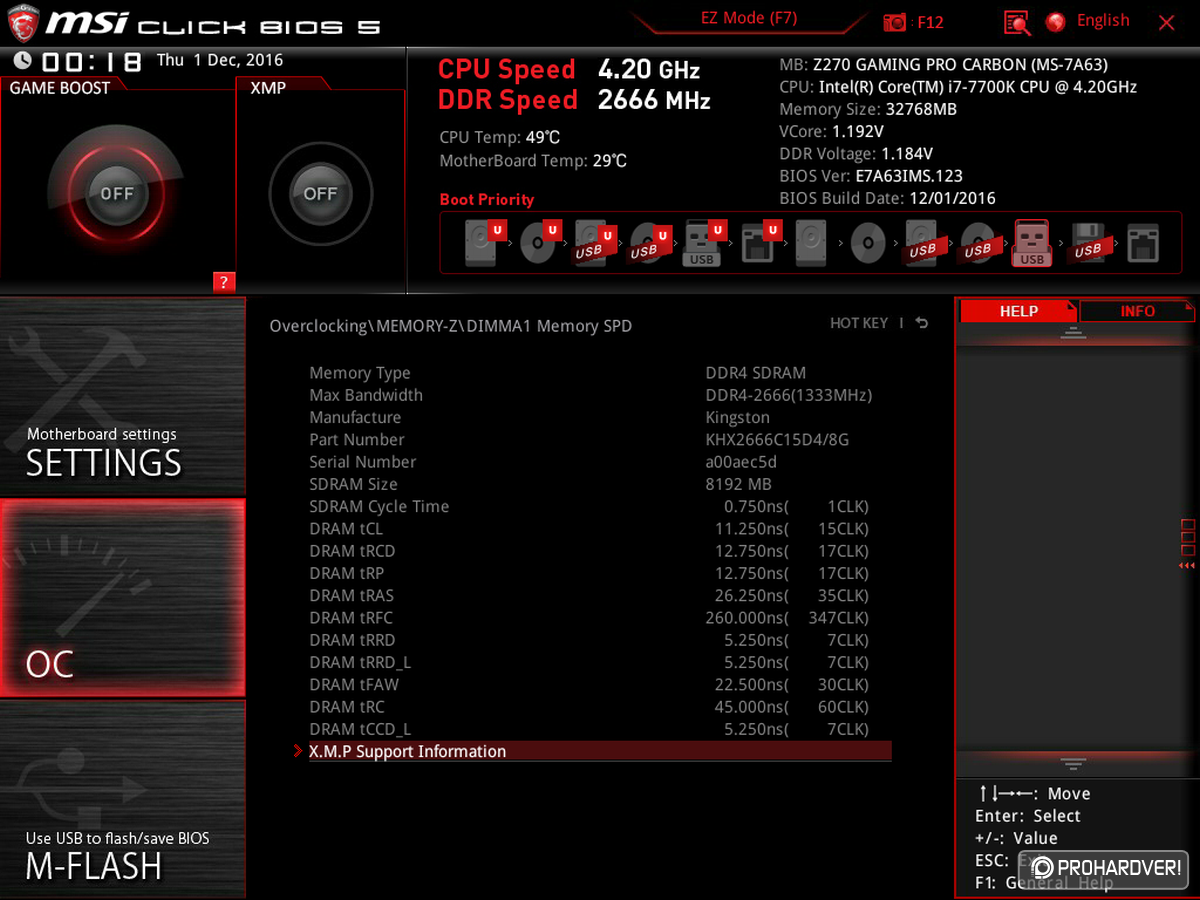Click the Part Number KHX2666C15D4/8G value
This screenshot has width=1200, height=900.
(x=777, y=440)
